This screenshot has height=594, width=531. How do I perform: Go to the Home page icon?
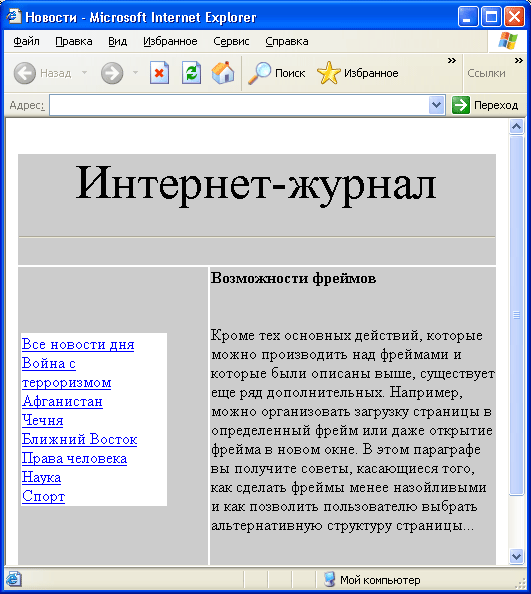[x=223, y=72]
